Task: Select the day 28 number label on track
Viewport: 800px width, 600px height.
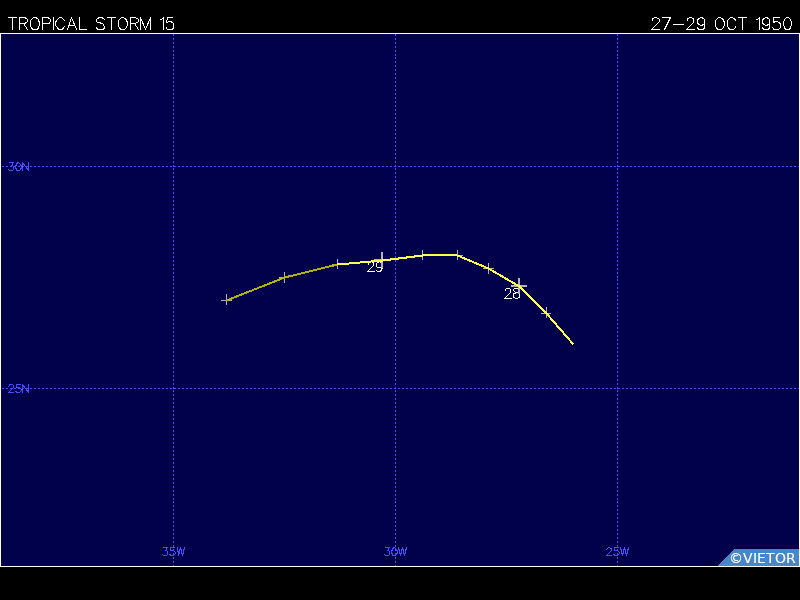Action: [x=512, y=294]
